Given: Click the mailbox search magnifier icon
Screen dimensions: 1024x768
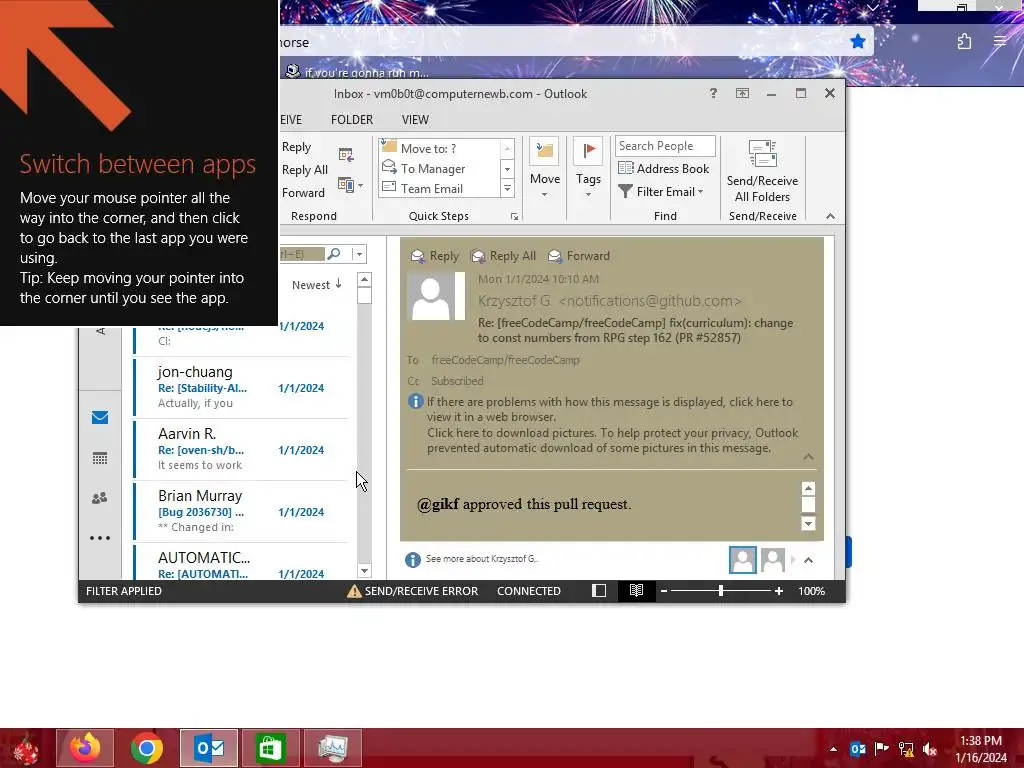Looking at the screenshot, I should [x=334, y=254].
